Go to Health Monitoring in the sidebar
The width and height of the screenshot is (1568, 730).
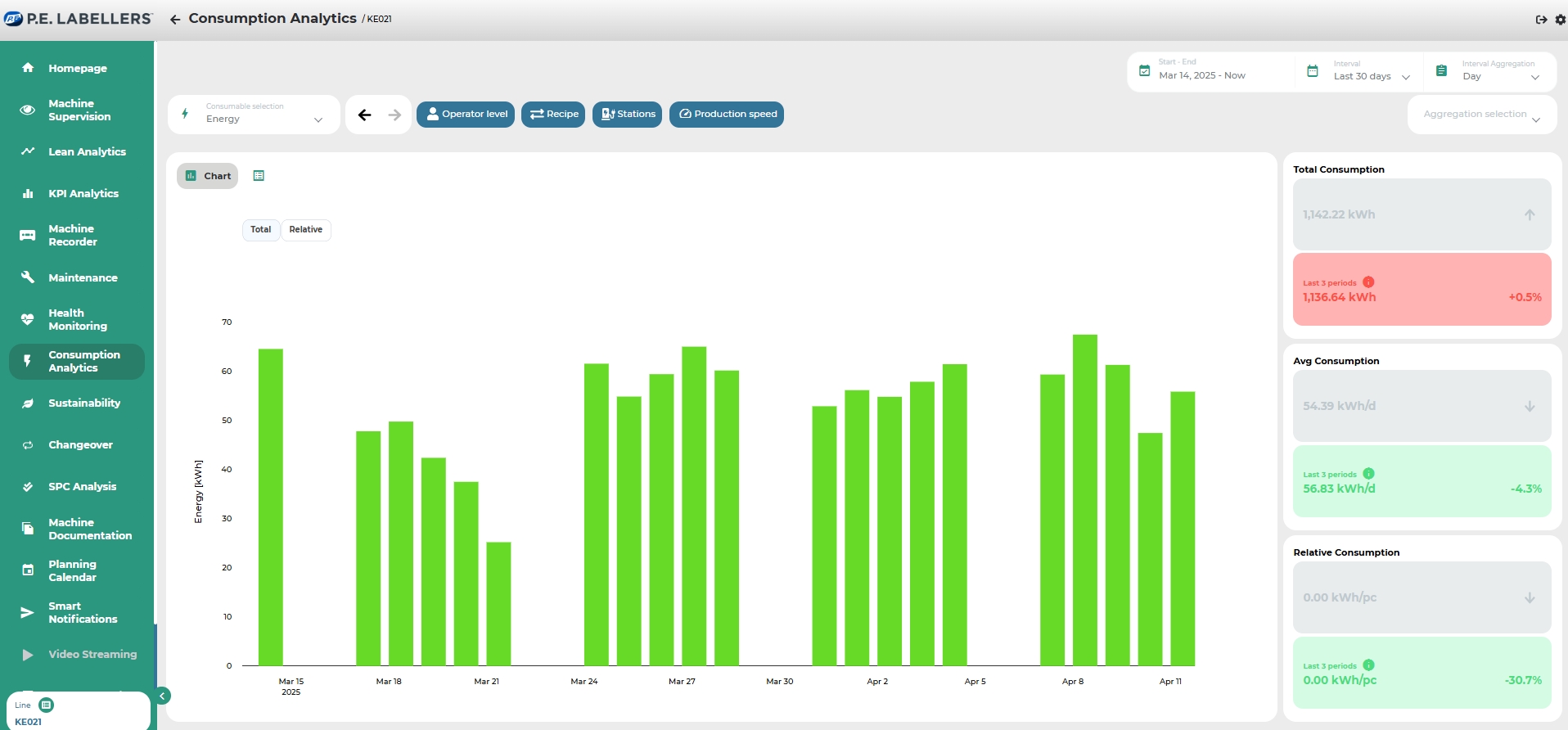[77, 319]
